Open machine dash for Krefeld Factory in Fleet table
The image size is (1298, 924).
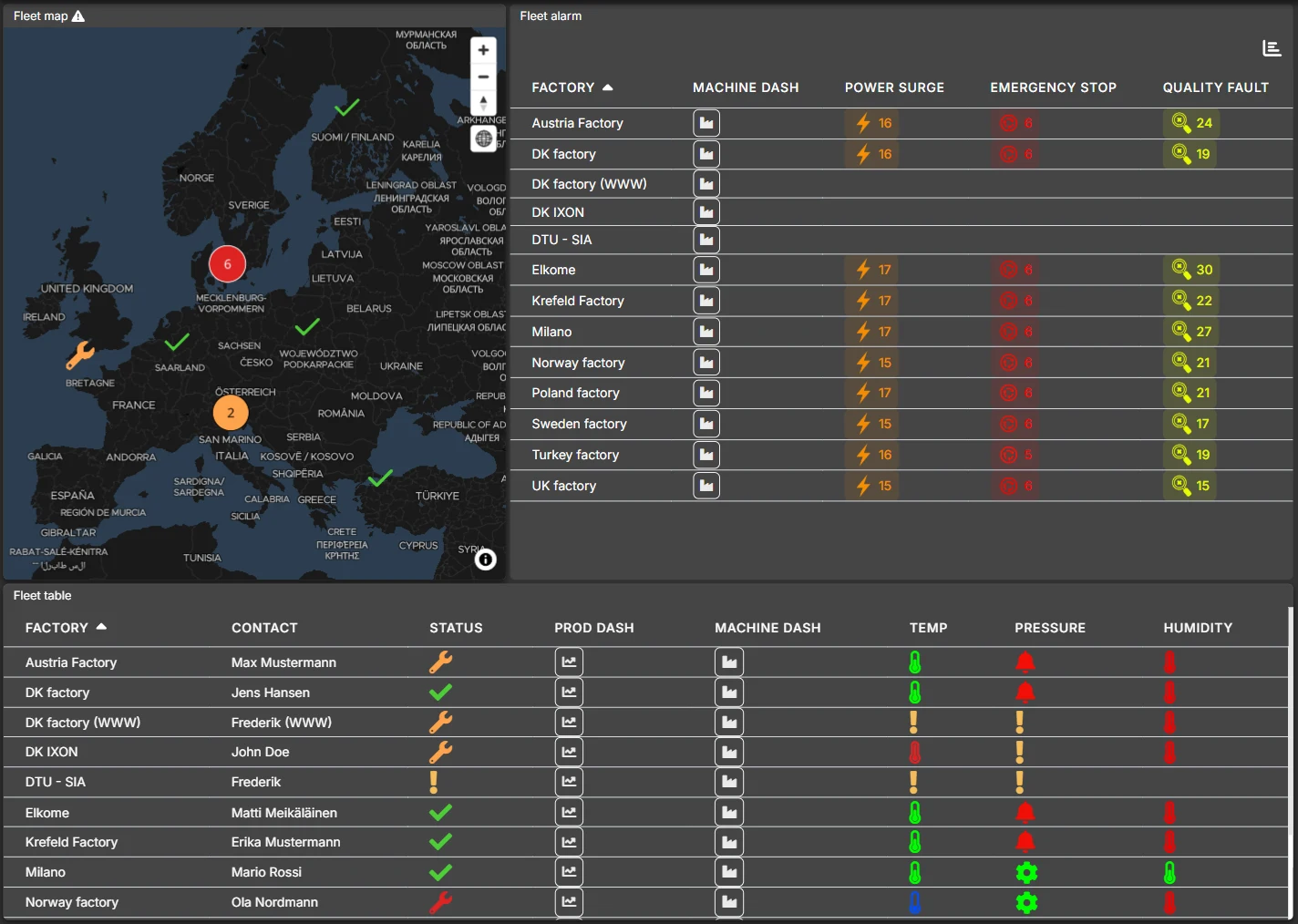tap(729, 842)
